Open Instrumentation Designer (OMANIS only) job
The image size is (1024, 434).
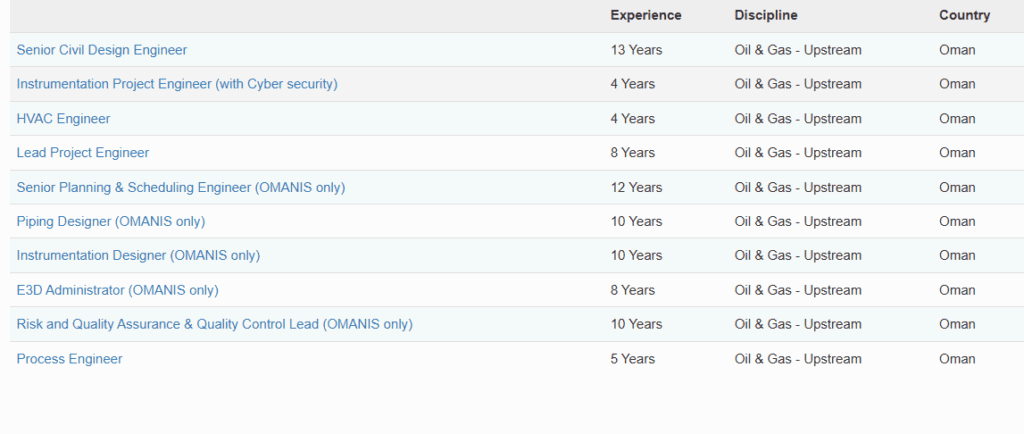click(138, 255)
